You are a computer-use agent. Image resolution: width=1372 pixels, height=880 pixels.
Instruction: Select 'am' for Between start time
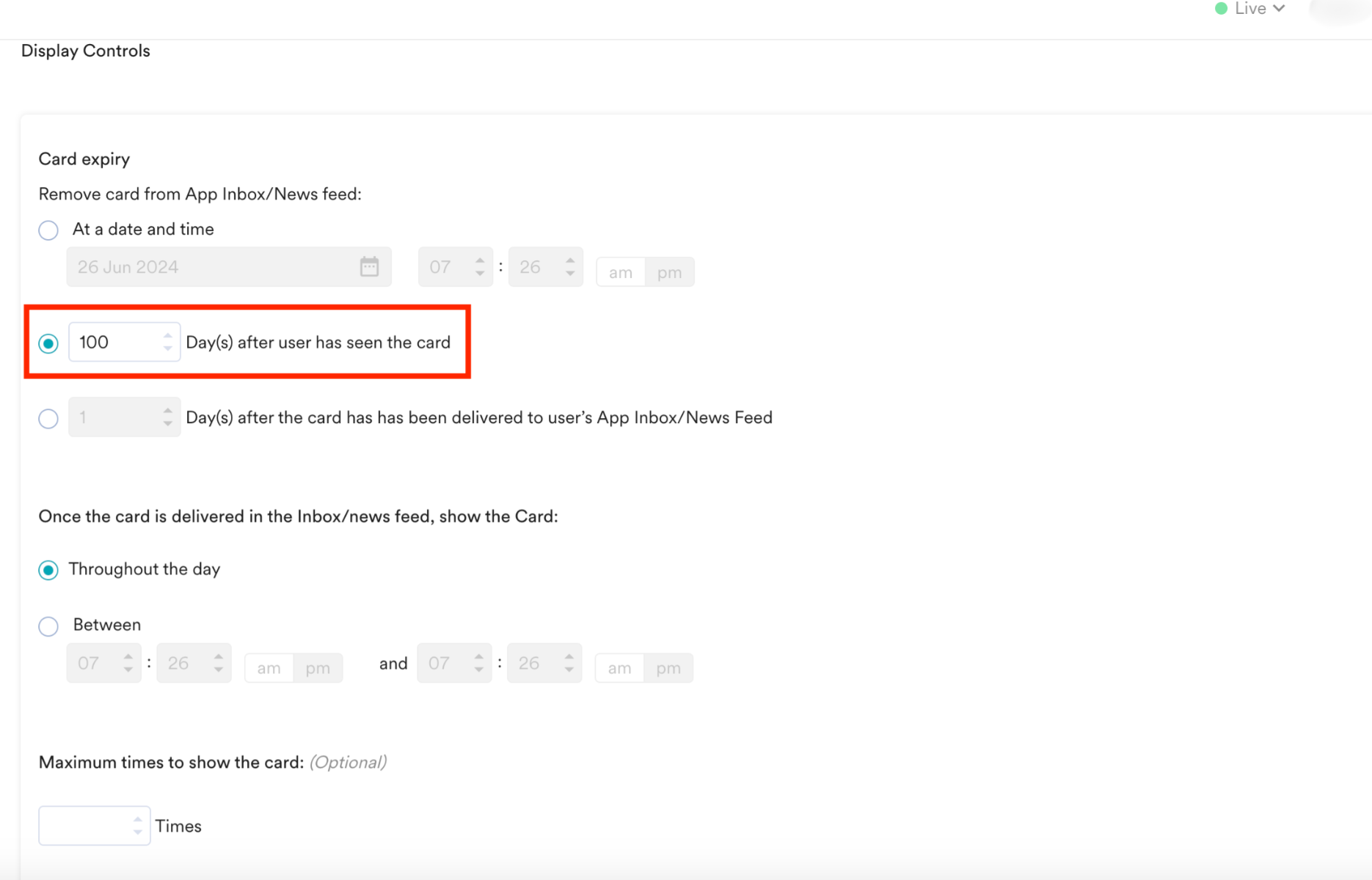[269, 668]
